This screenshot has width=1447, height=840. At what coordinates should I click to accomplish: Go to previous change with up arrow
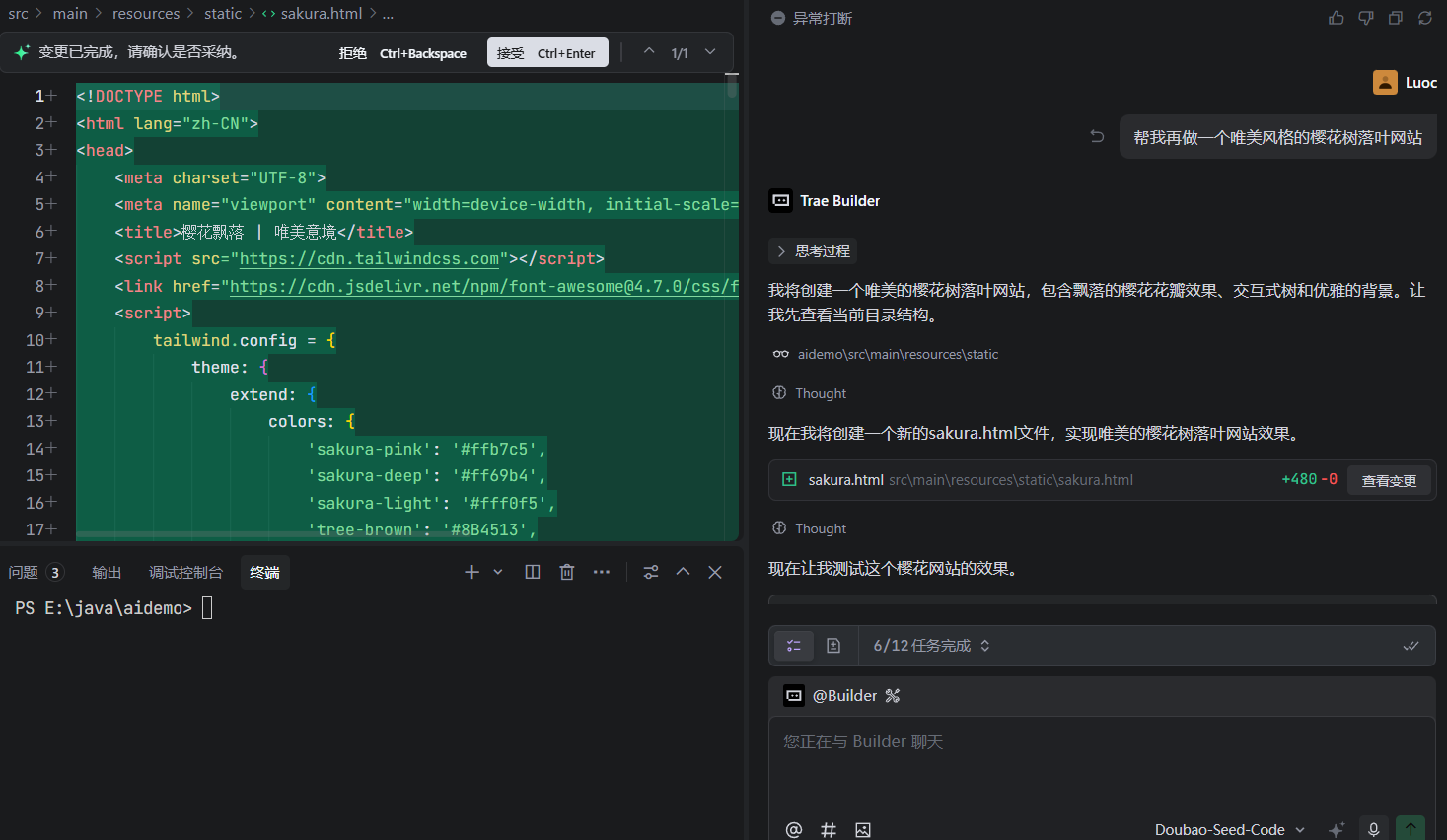pyautogui.click(x=649, y=52)
